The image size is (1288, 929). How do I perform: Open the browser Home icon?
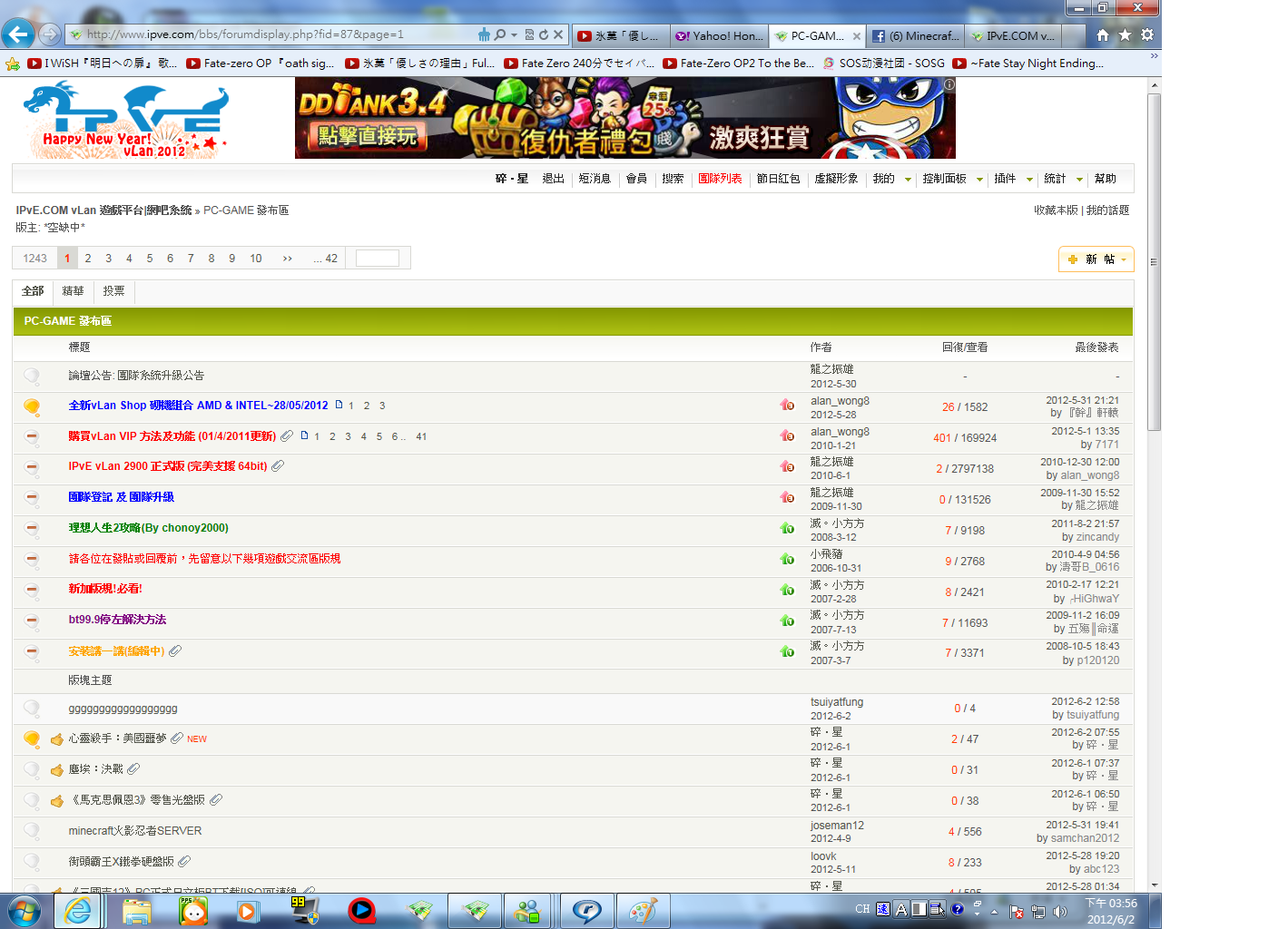tap(1102, 34)
